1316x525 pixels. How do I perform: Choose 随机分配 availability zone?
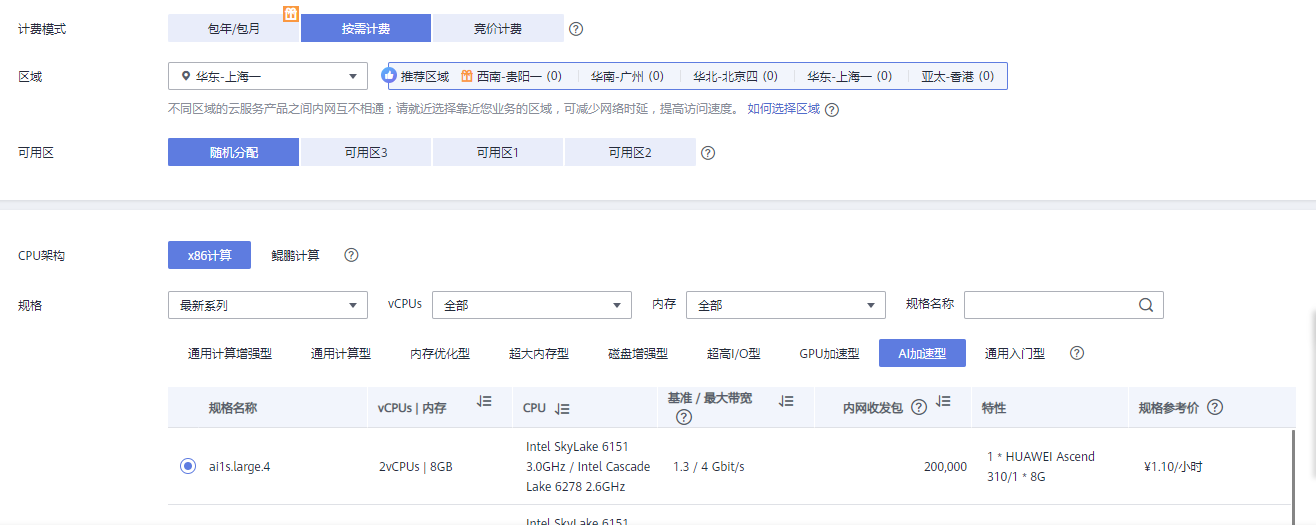pos(234,152)
